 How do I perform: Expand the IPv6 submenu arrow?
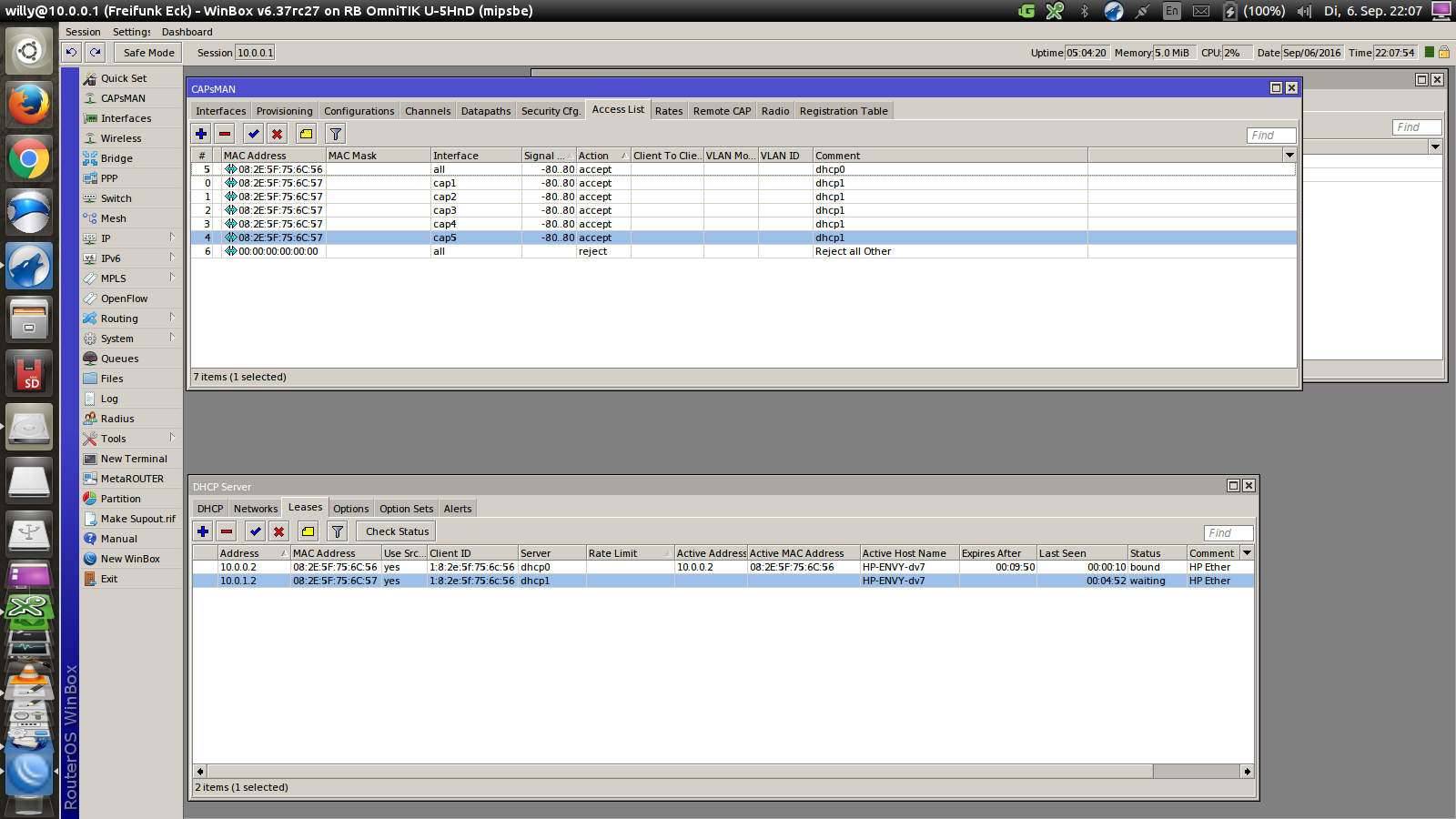click(172, 258)
